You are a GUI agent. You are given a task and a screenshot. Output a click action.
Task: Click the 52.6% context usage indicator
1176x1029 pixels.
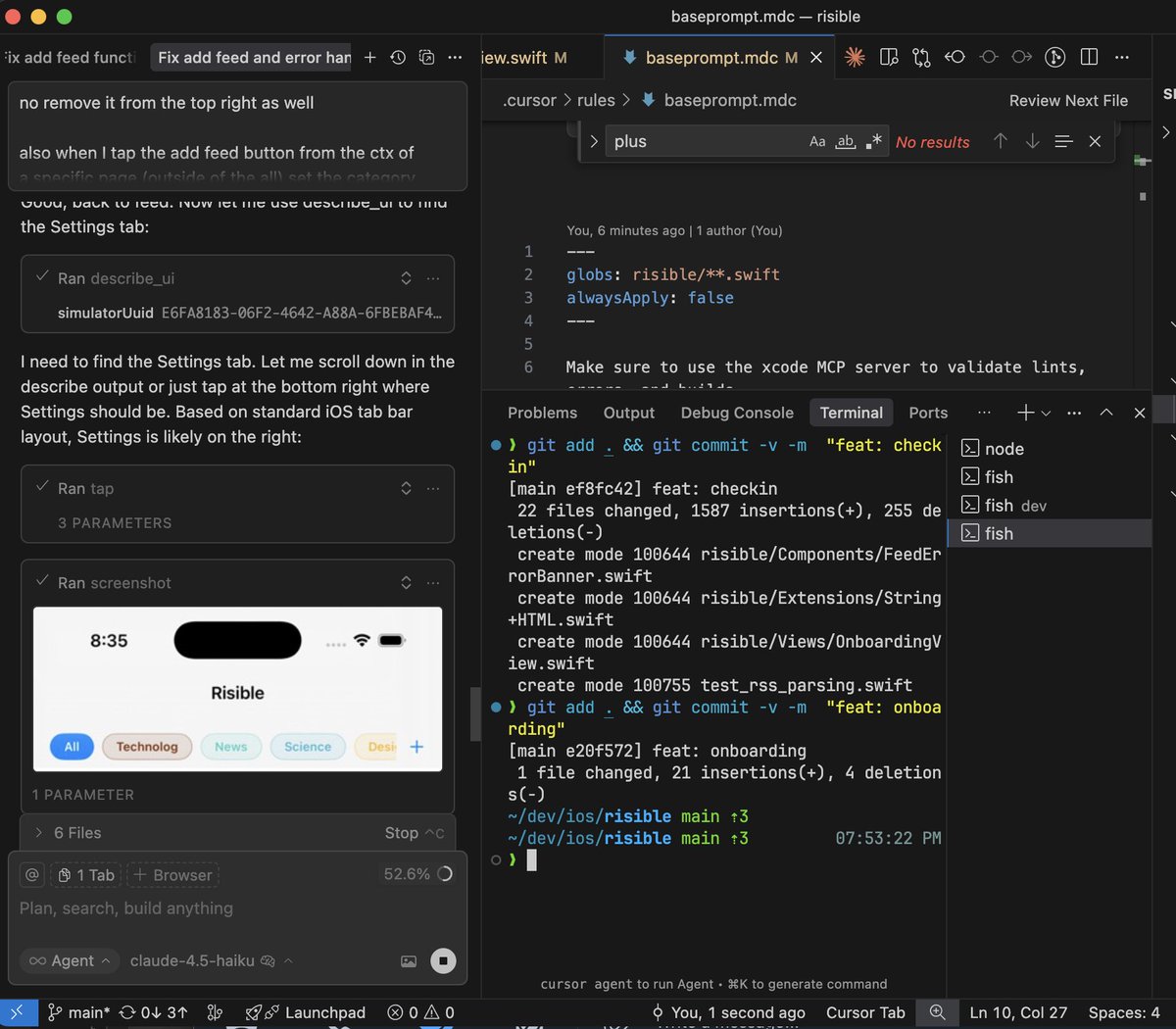pyautogui.click(x=417, y=873)
